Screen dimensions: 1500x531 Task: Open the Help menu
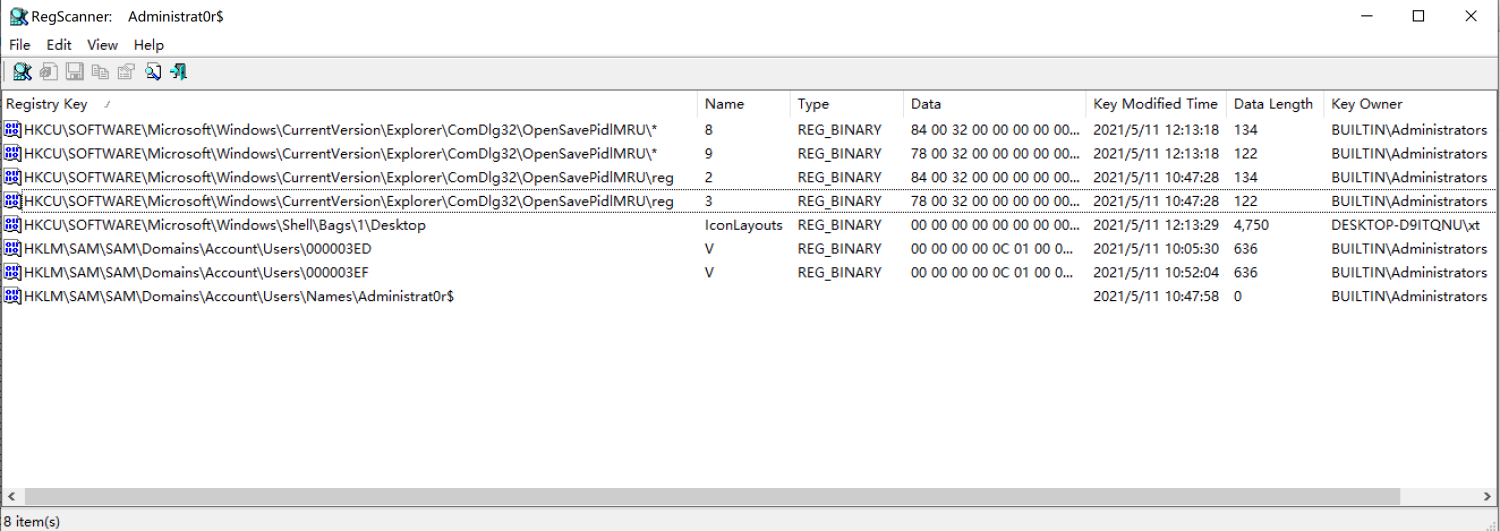[x=149, y=45]
